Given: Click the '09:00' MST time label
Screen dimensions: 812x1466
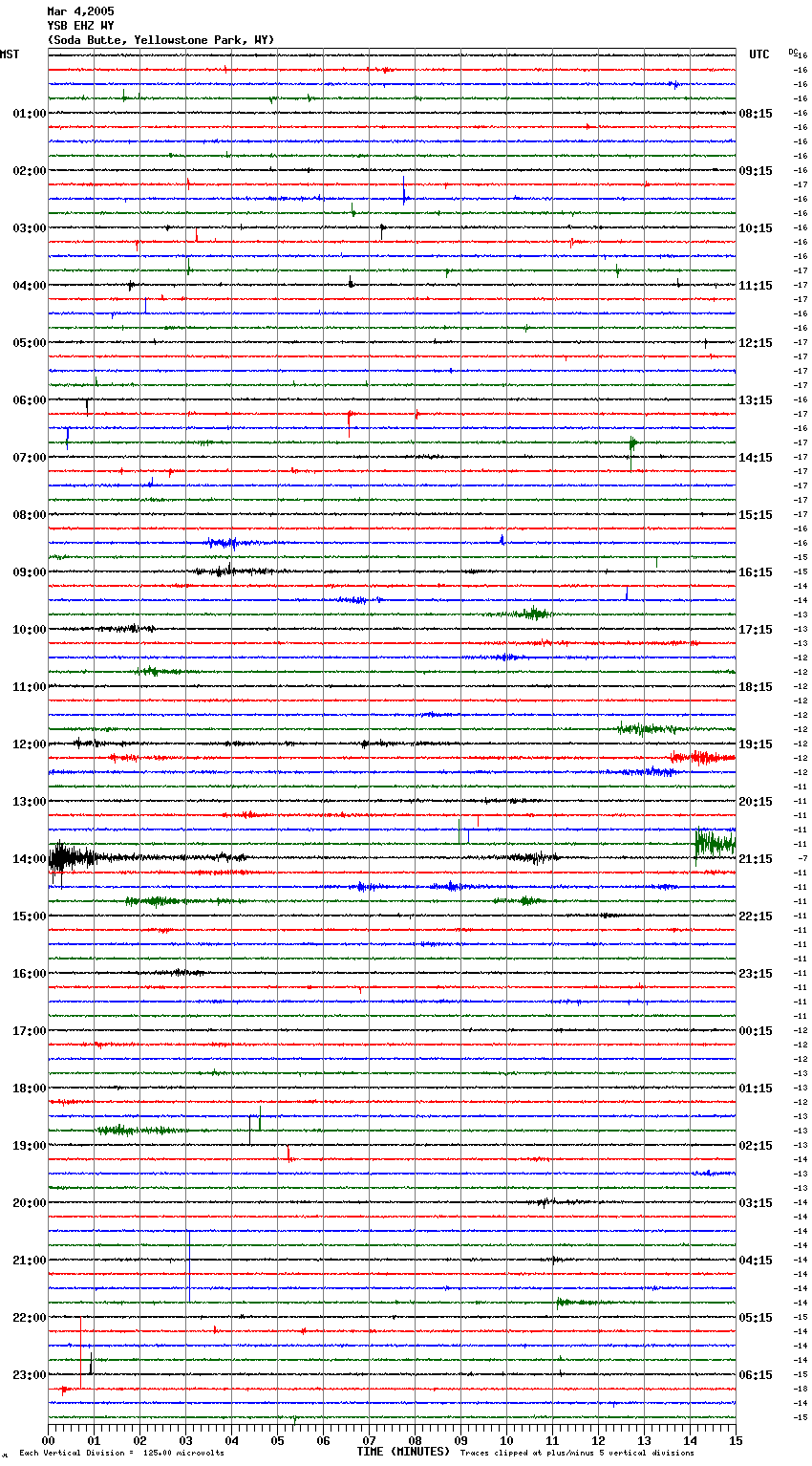Looking at the screenshot, I should tap(30, 572).
